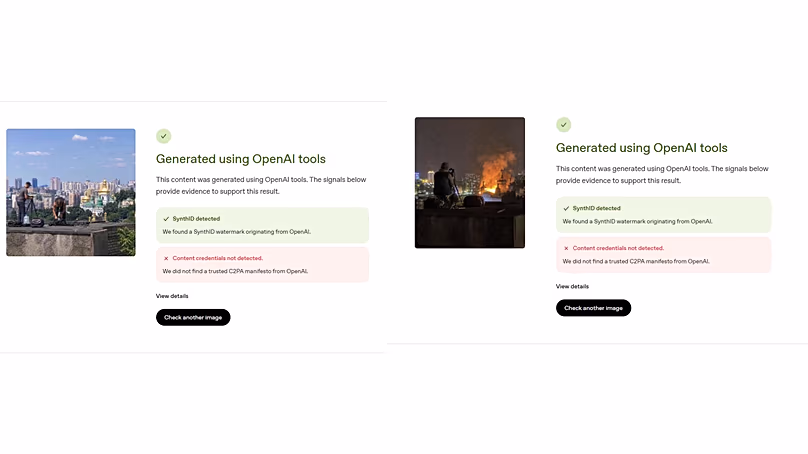Click left pink content credentials not detected box
This screenshot has width=808, height=454.
coord(262,264)
